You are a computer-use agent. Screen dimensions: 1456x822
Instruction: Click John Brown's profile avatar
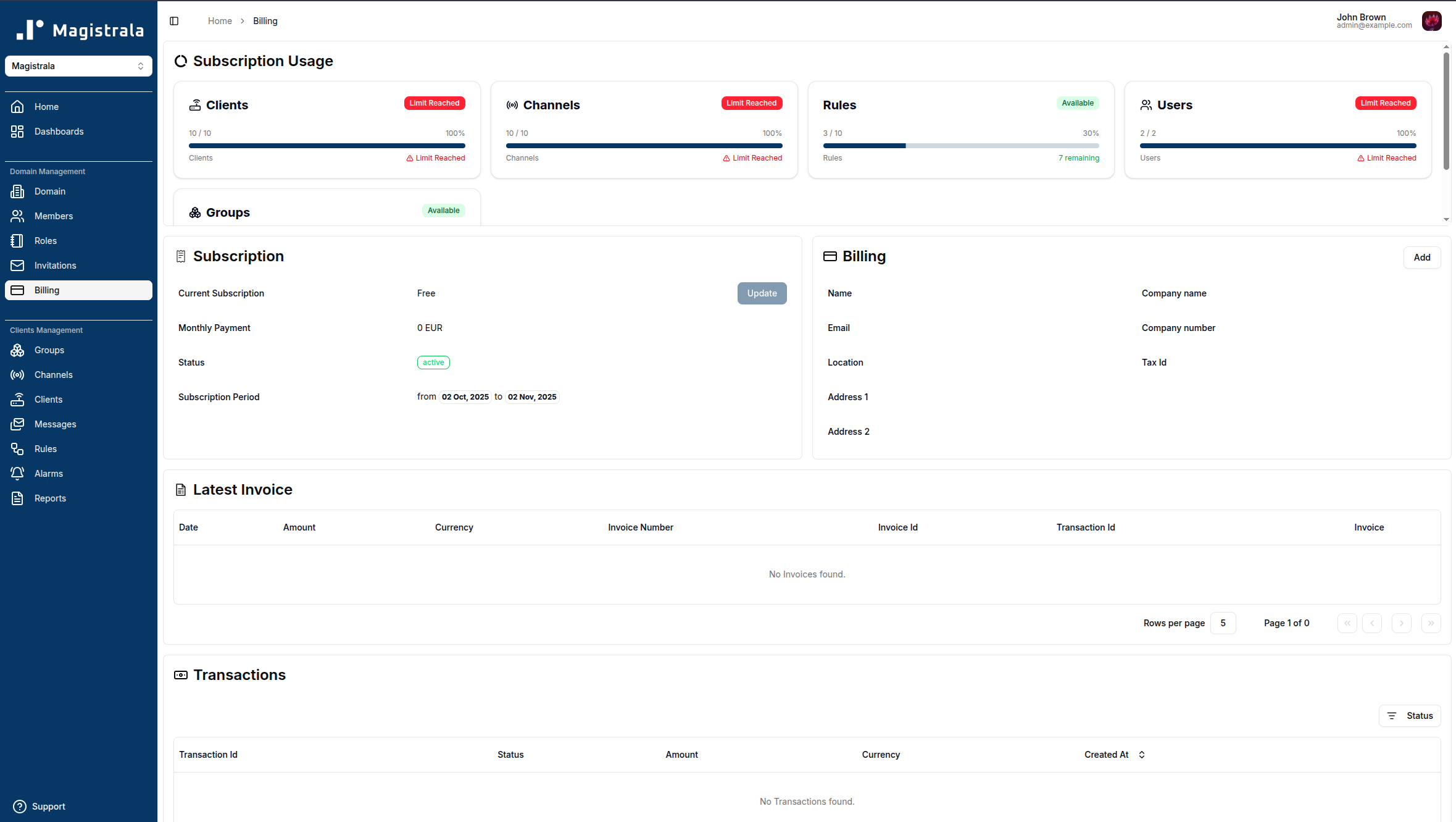coord(1432,20)
